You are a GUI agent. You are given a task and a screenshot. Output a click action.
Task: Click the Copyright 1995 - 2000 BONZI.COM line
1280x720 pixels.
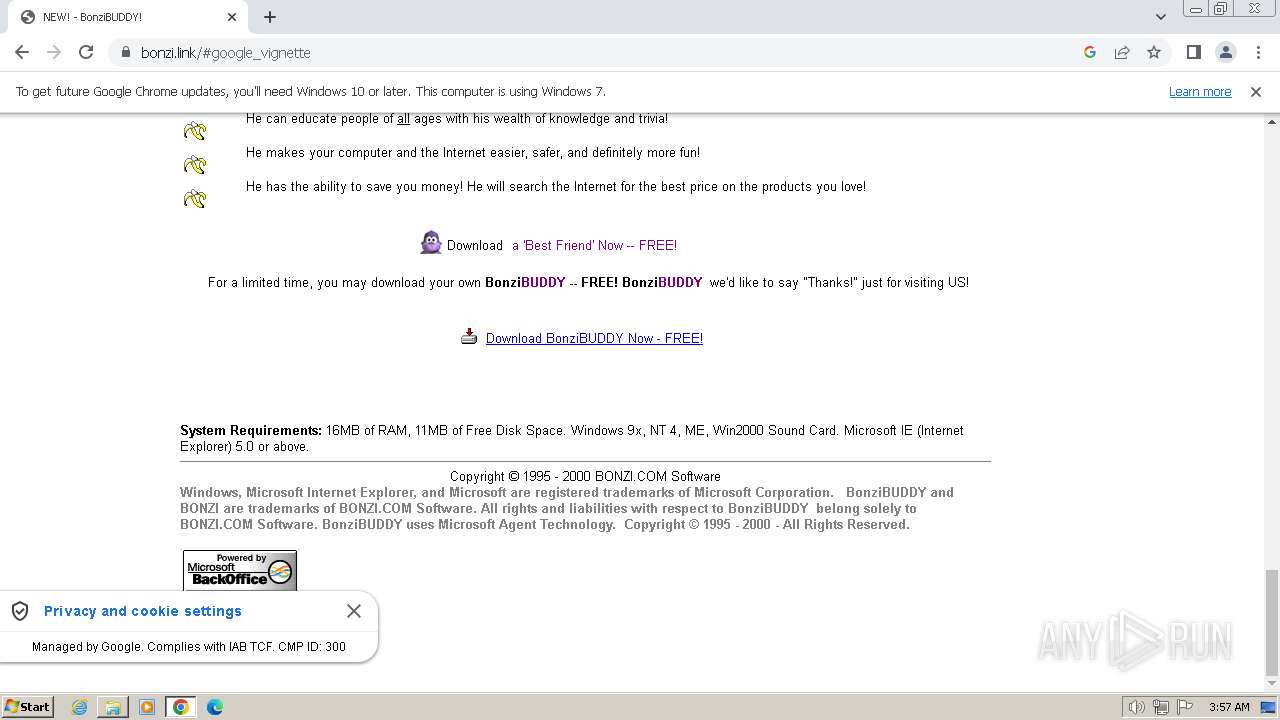click(x=585, y=476)
